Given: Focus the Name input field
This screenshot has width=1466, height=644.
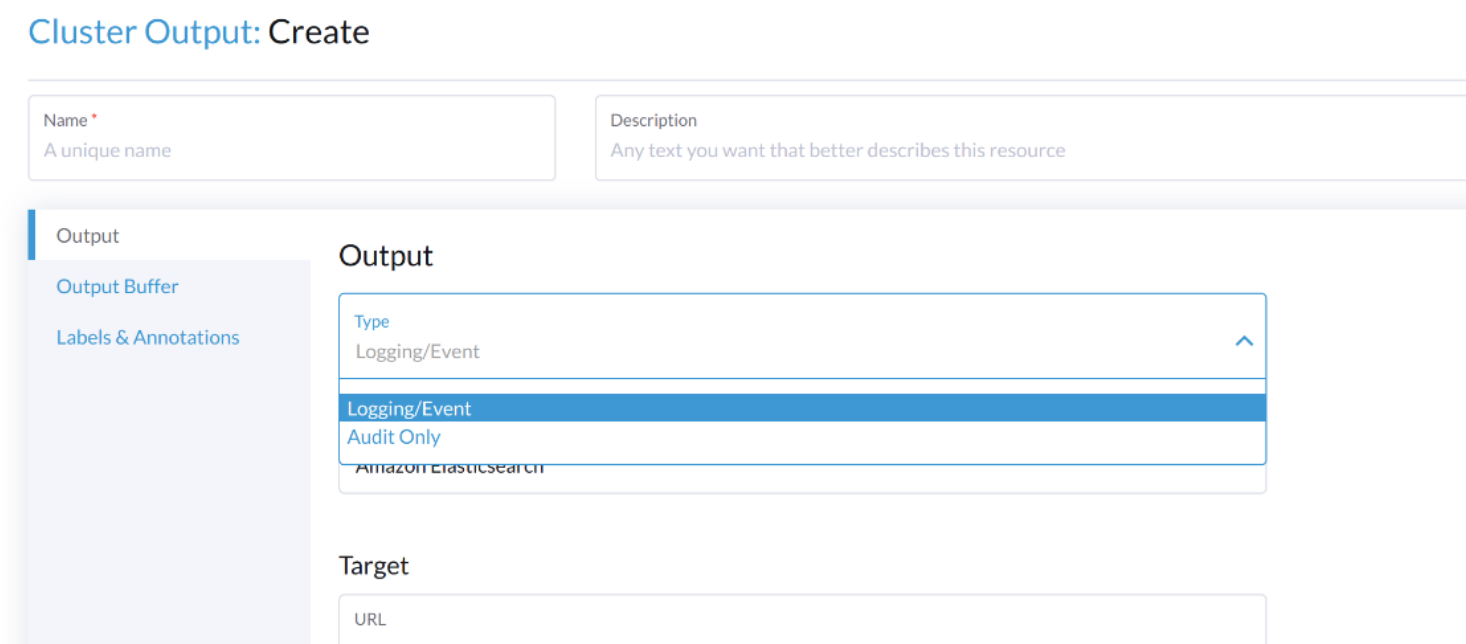Looking at the screenshot, I should coord(292,150).
